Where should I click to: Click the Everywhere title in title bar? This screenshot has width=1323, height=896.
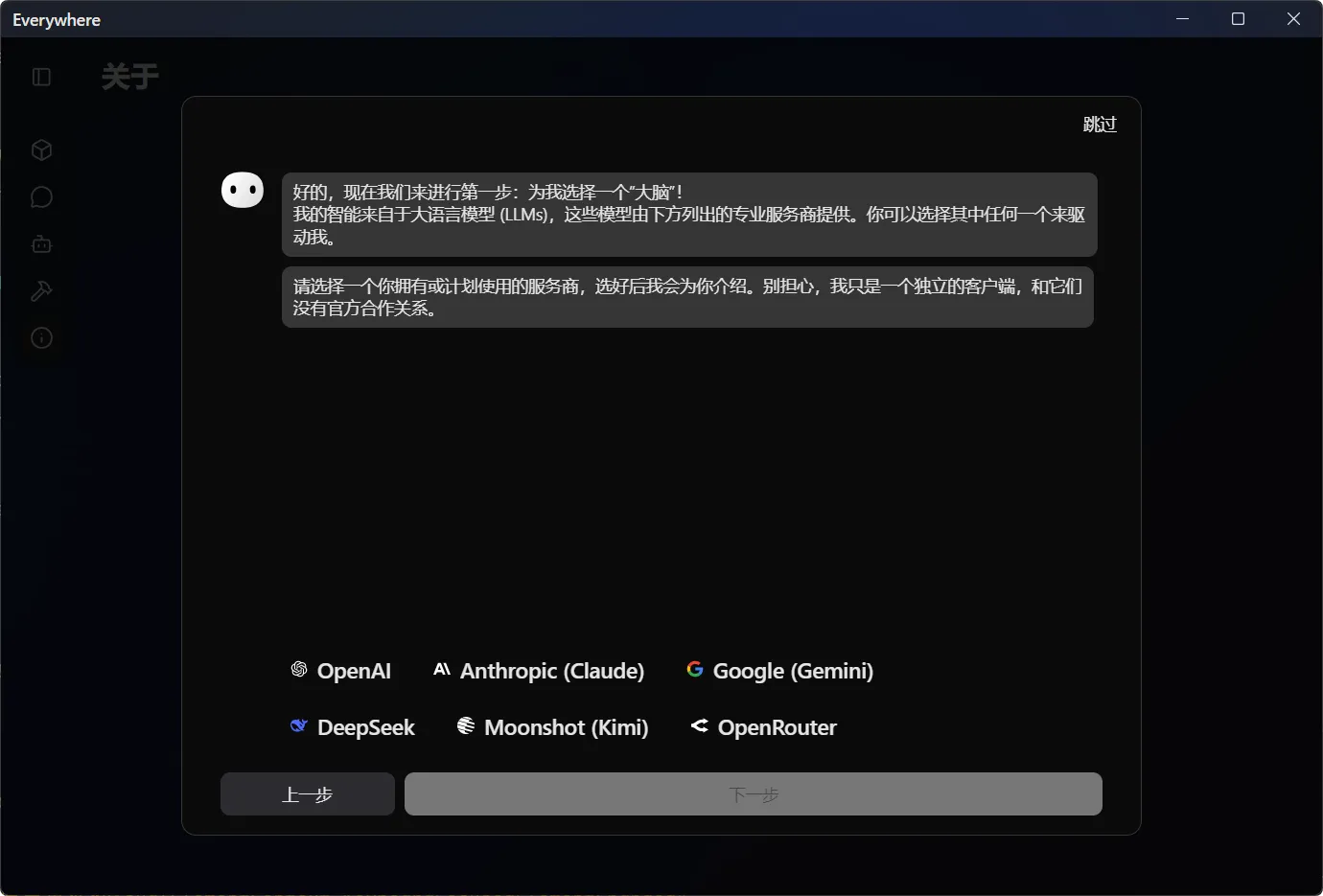pos(56,19)
